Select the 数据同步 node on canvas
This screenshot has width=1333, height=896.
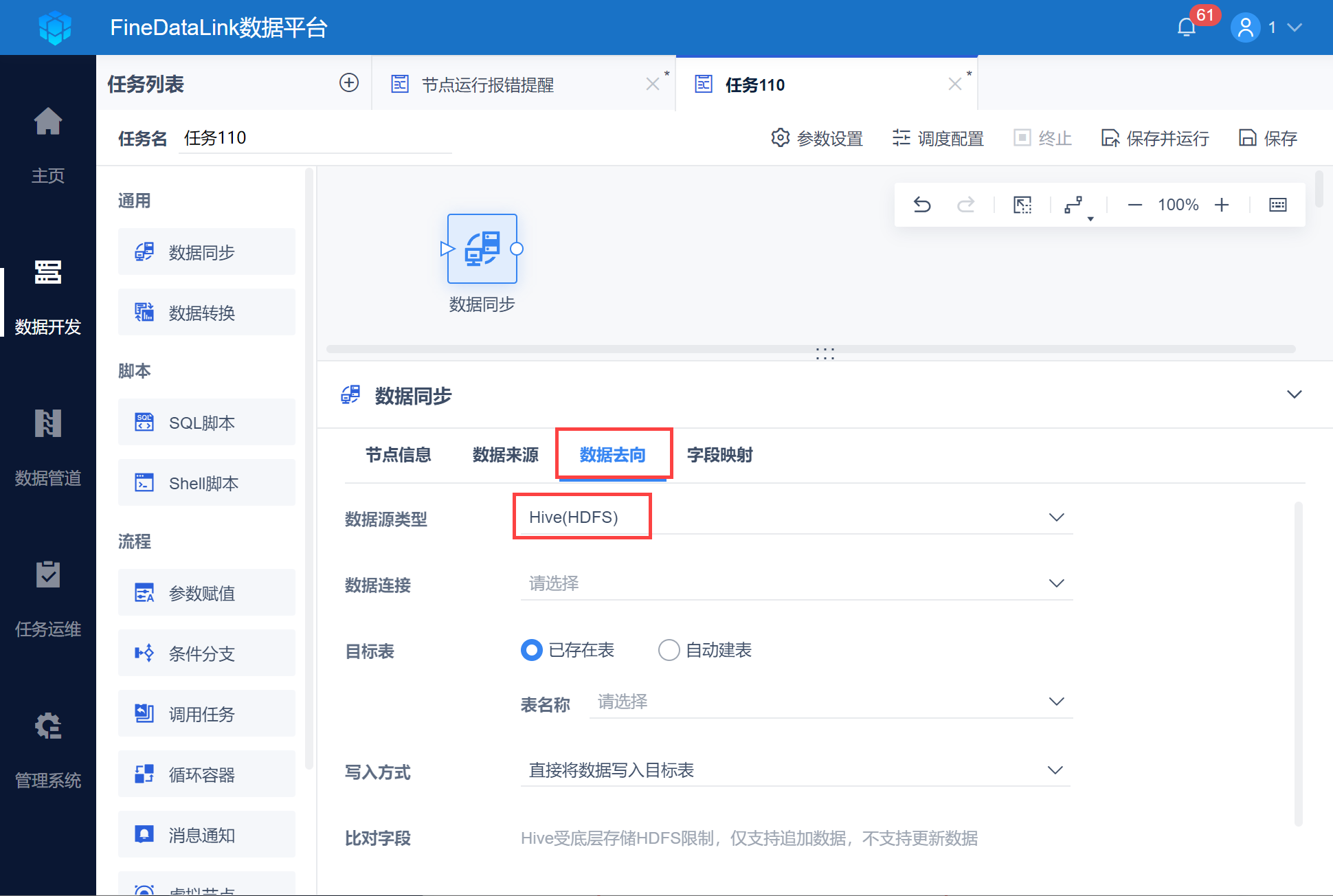[x=482, y=249]
